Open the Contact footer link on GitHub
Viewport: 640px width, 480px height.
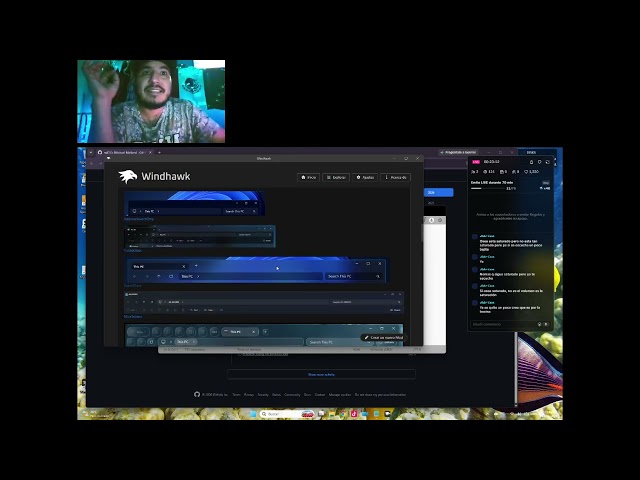pyautogui.click(x=320, y=395)
